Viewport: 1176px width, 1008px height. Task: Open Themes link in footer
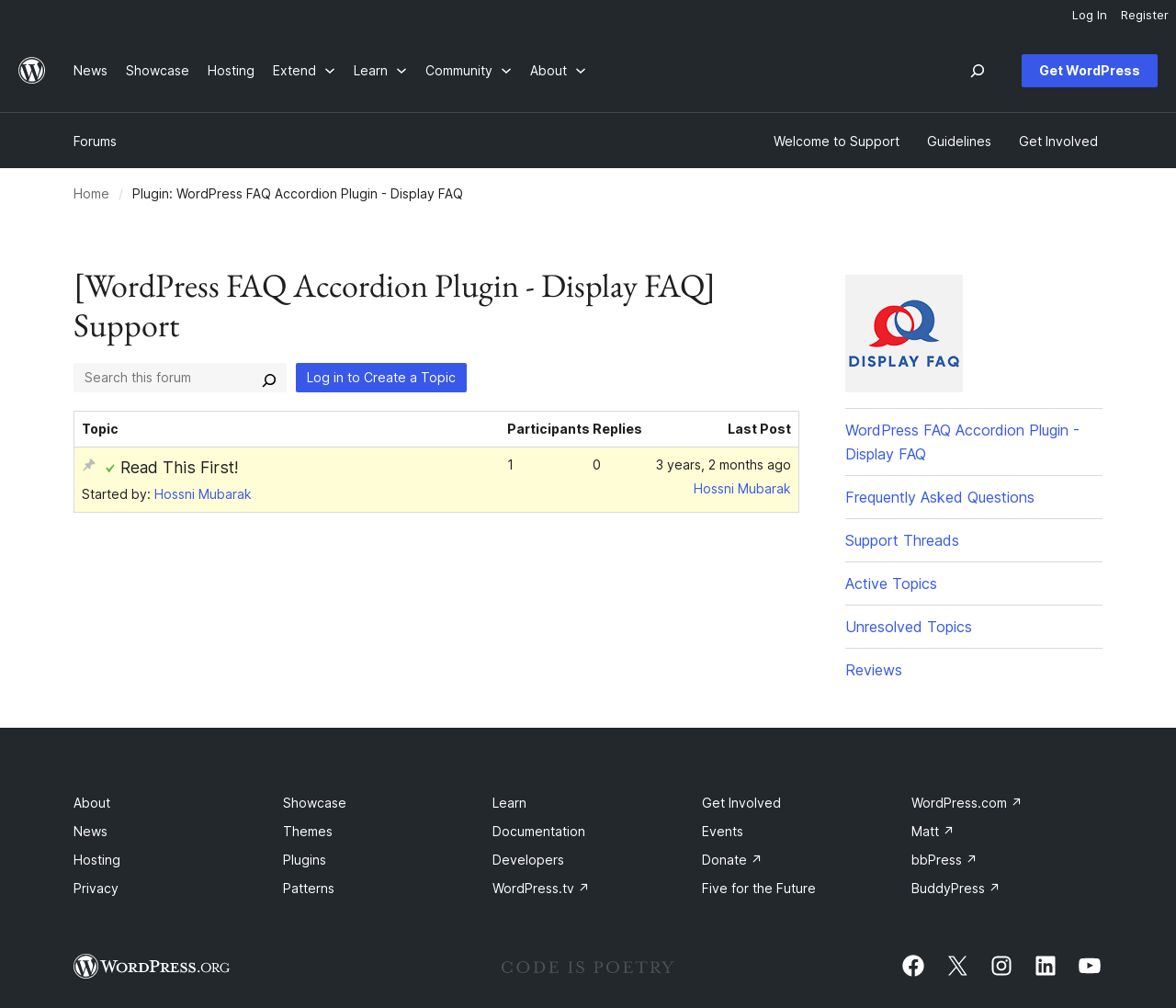[x=308, y=832]
